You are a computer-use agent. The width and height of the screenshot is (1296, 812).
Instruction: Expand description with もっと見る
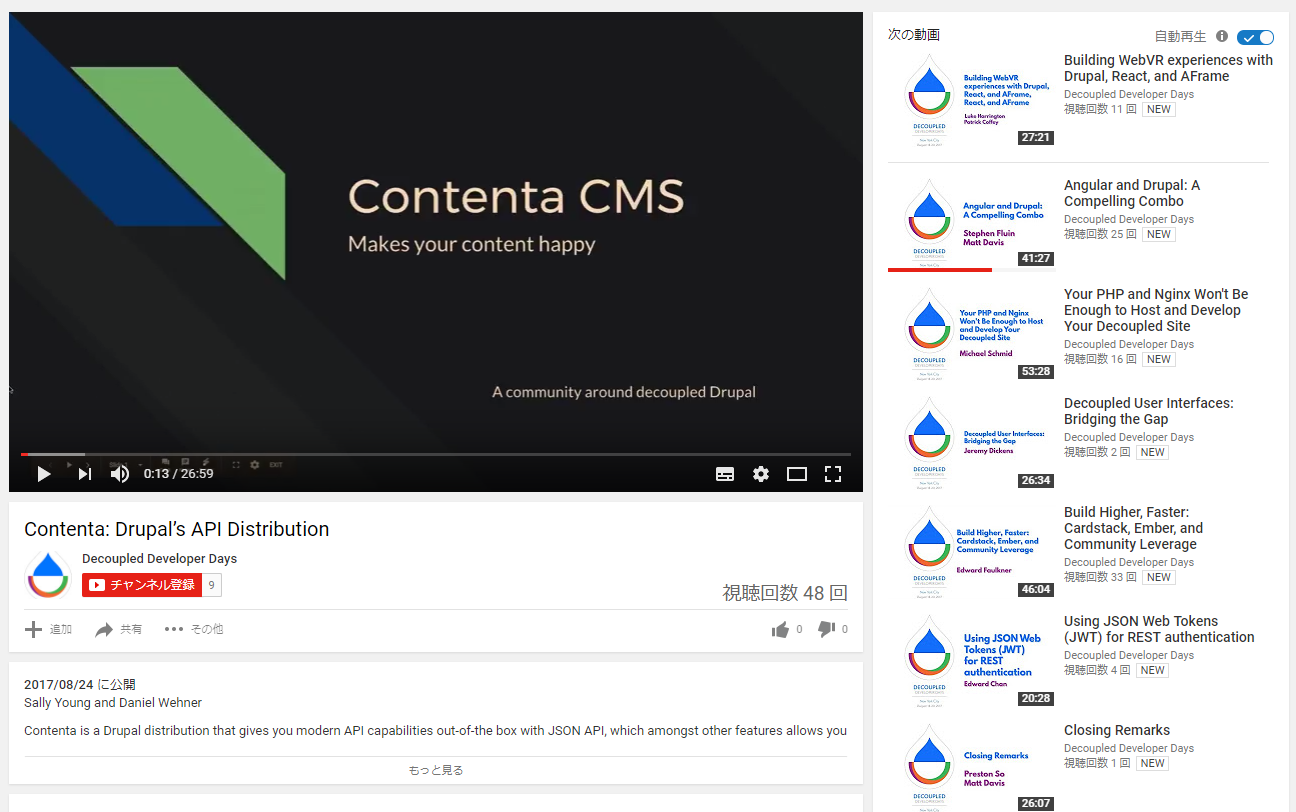[436, 770]
